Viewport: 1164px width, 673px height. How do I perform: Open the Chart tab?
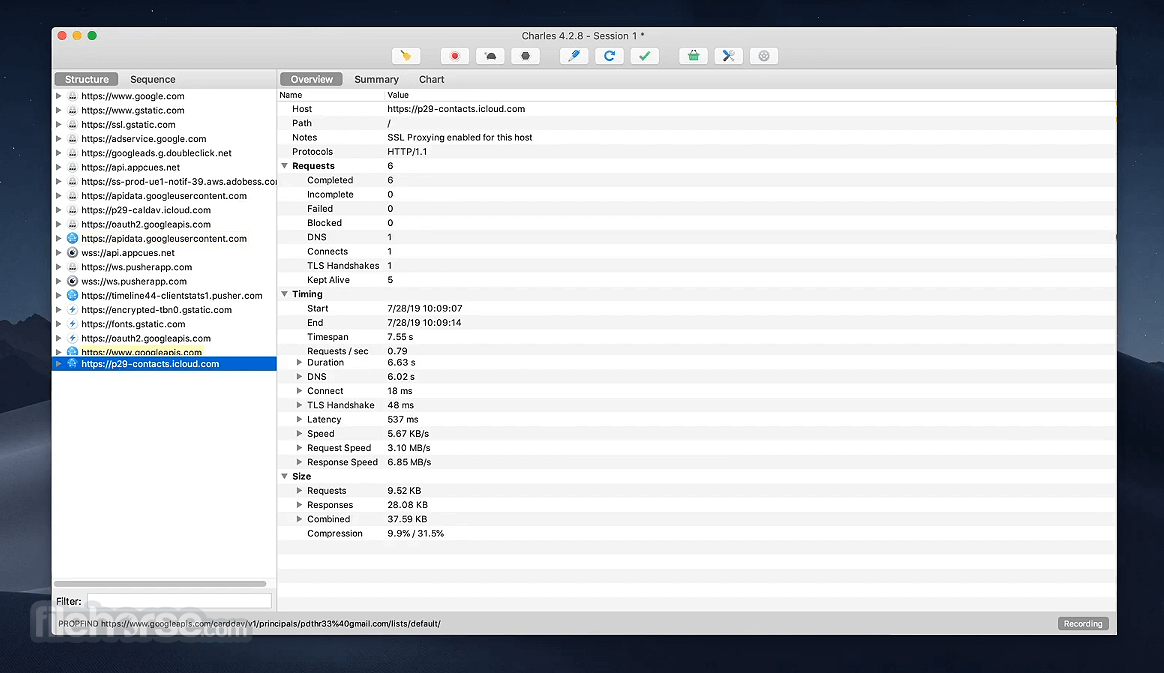pyautogui.click(x=431, y=79)
